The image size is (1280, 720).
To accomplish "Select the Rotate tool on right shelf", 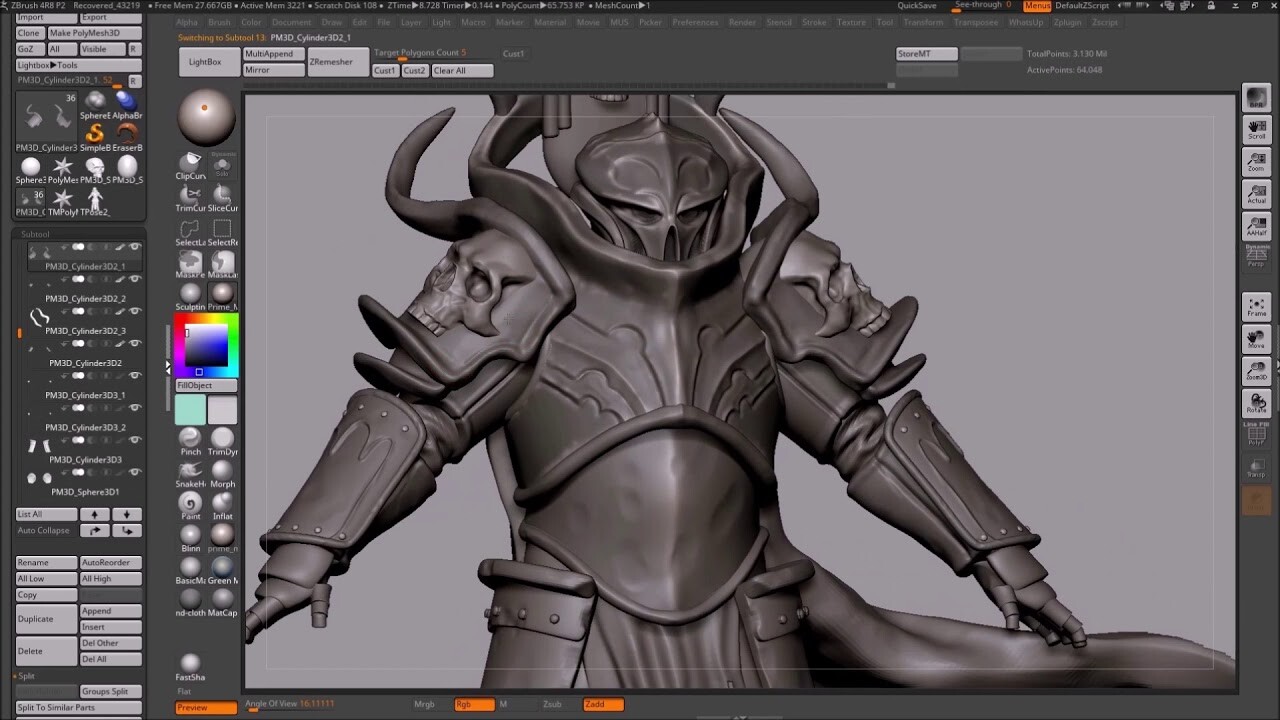I will point(1256,403).
